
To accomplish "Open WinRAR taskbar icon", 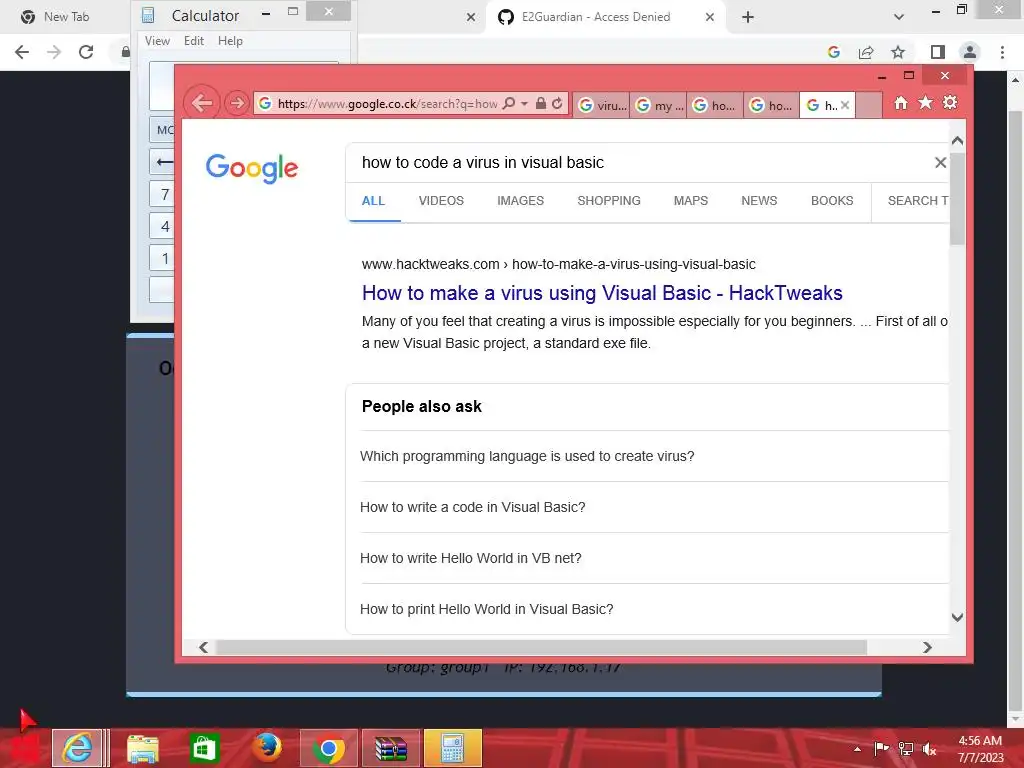I will point(391,748).
